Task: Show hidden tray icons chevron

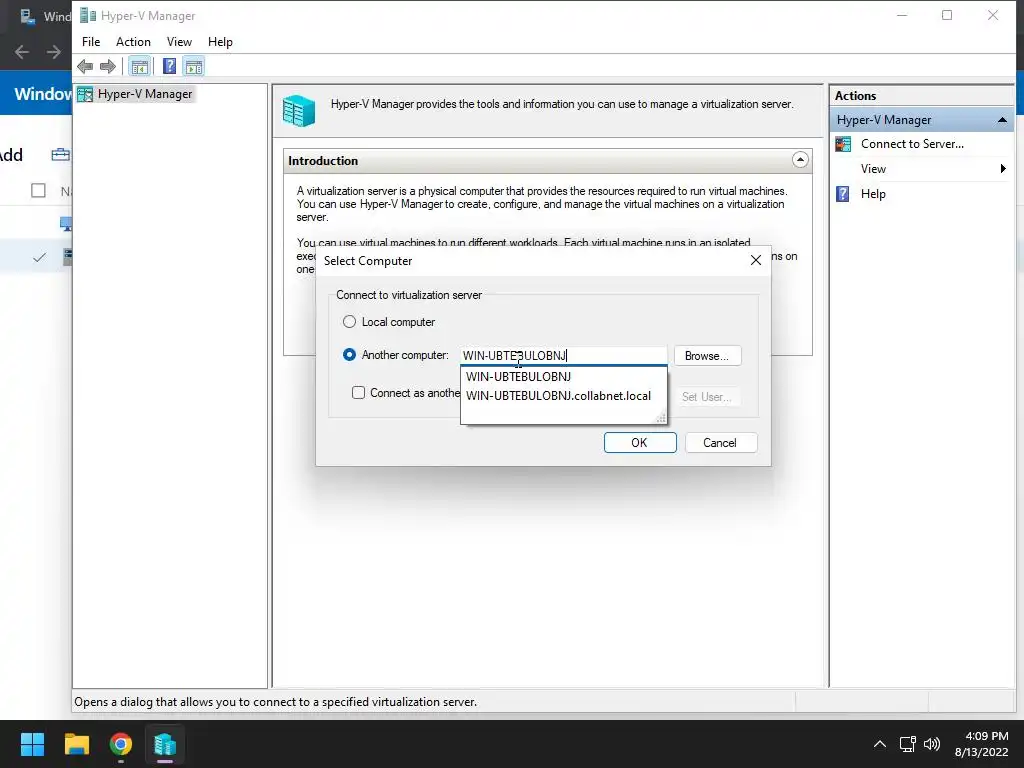Action: click(x=880, y=744)
